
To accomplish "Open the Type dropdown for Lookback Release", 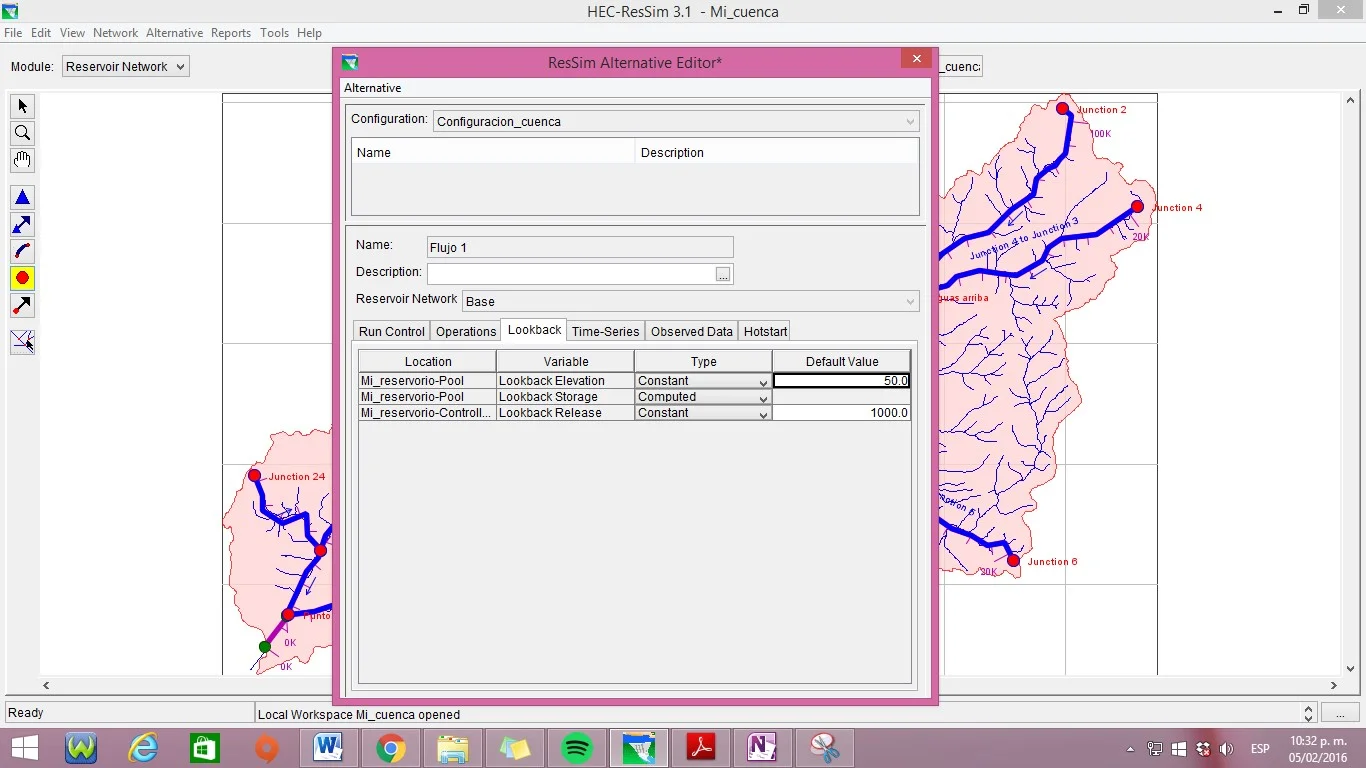I will point(703,413).
